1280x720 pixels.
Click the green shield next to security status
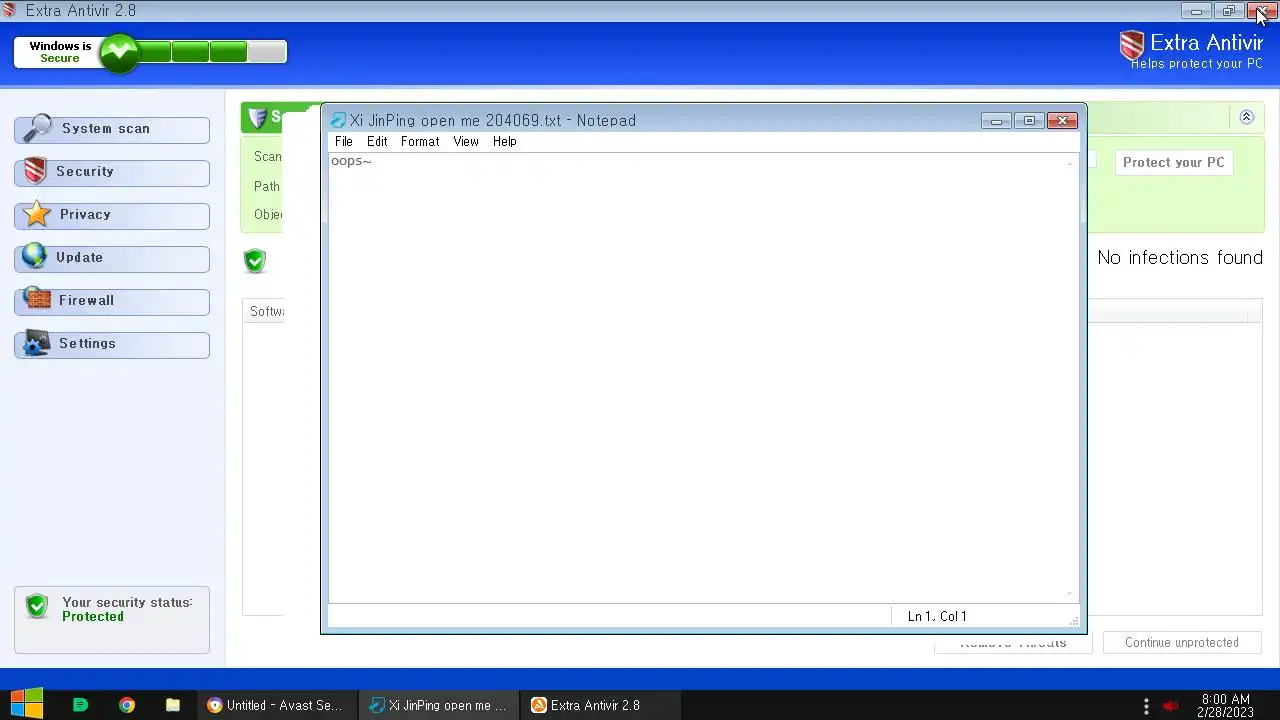point(38,606)
